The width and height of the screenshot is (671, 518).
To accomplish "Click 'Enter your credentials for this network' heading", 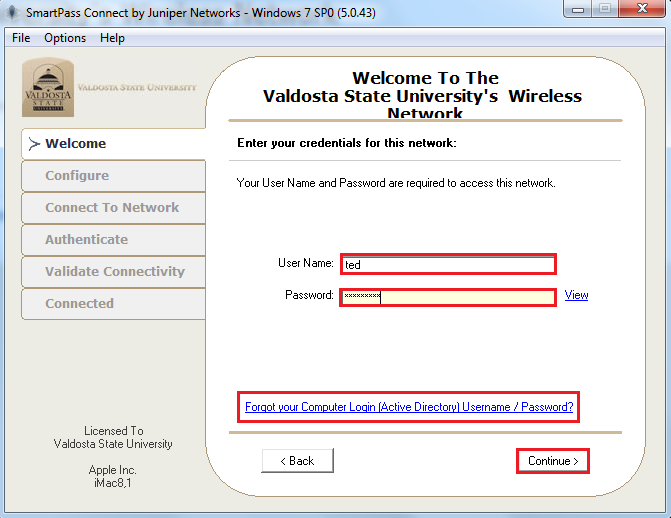I will click(347, 143).
